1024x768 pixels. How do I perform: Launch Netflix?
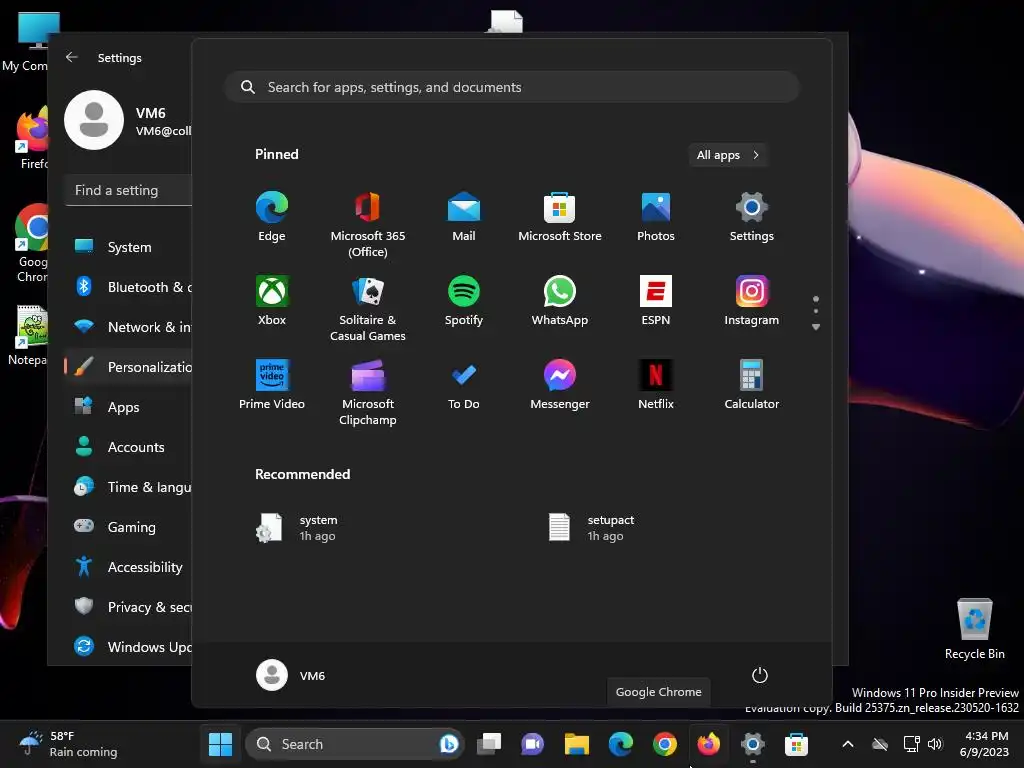tap(656, 385)
